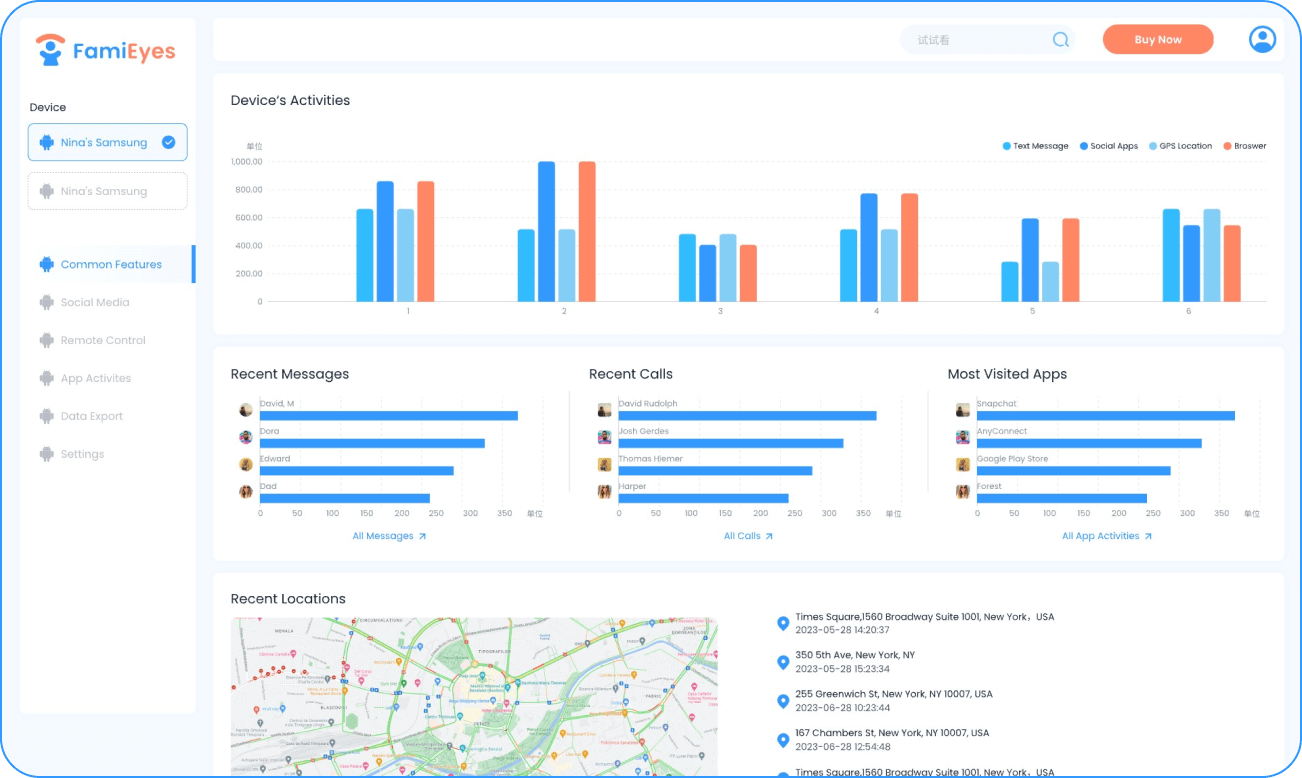Viewport: 1302px width, 778px height.
Task: Click Dad avatar in Recent Messages
Action: (246, 491)
